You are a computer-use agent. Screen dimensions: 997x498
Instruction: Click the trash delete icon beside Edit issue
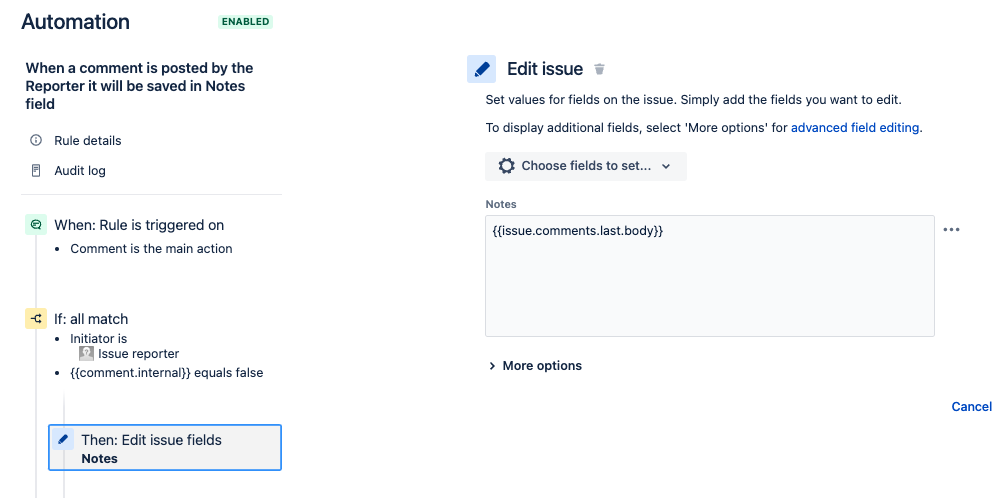coord(599,69)
